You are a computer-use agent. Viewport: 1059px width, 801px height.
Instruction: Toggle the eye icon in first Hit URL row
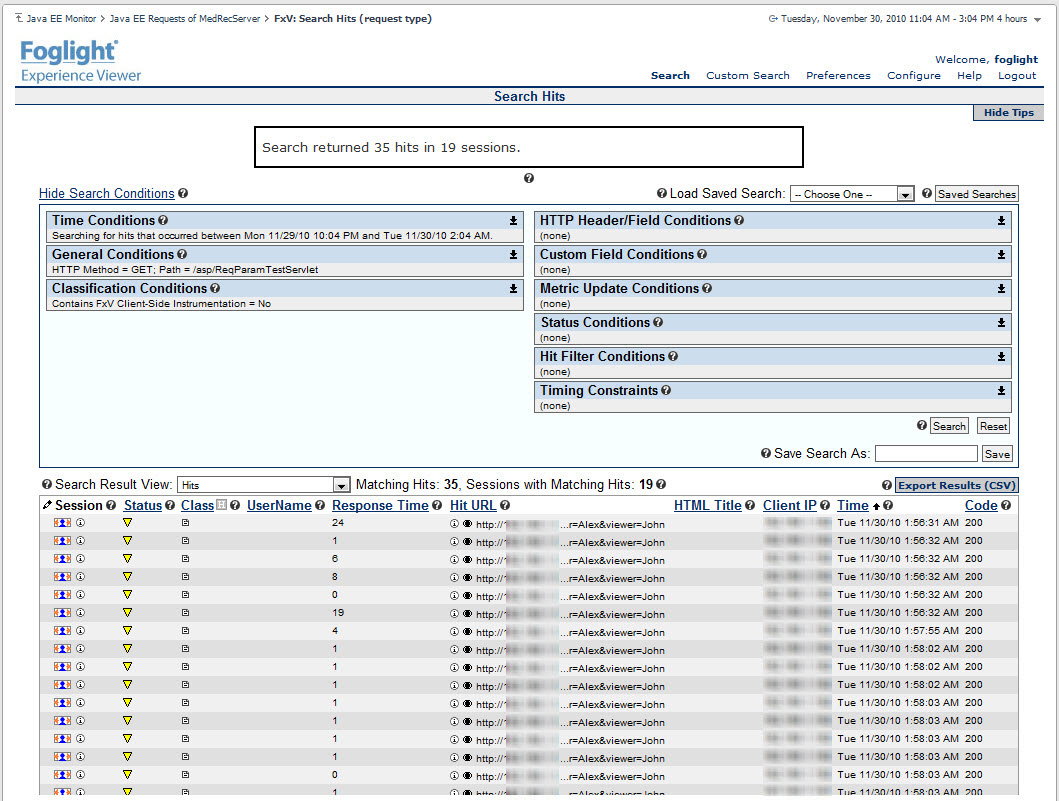[x=467, y=523]
